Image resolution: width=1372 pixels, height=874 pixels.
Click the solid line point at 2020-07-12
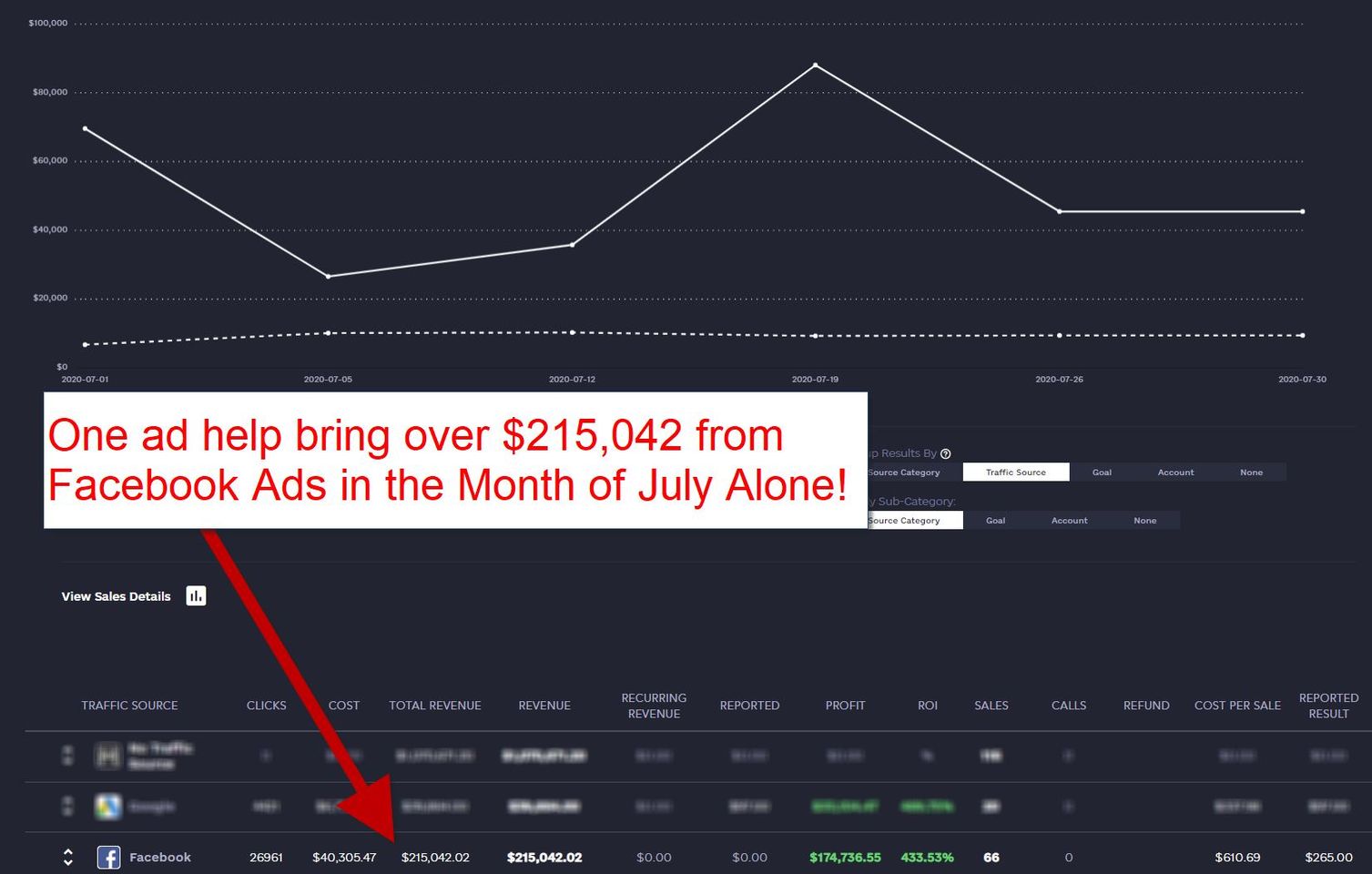(572, 245)
